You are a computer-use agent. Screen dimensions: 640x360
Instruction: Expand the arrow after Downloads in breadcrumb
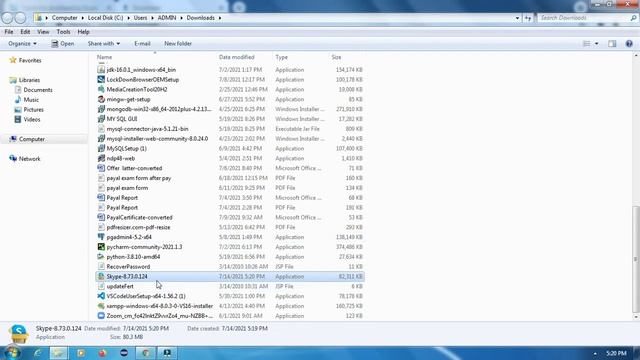coord(220,18)
